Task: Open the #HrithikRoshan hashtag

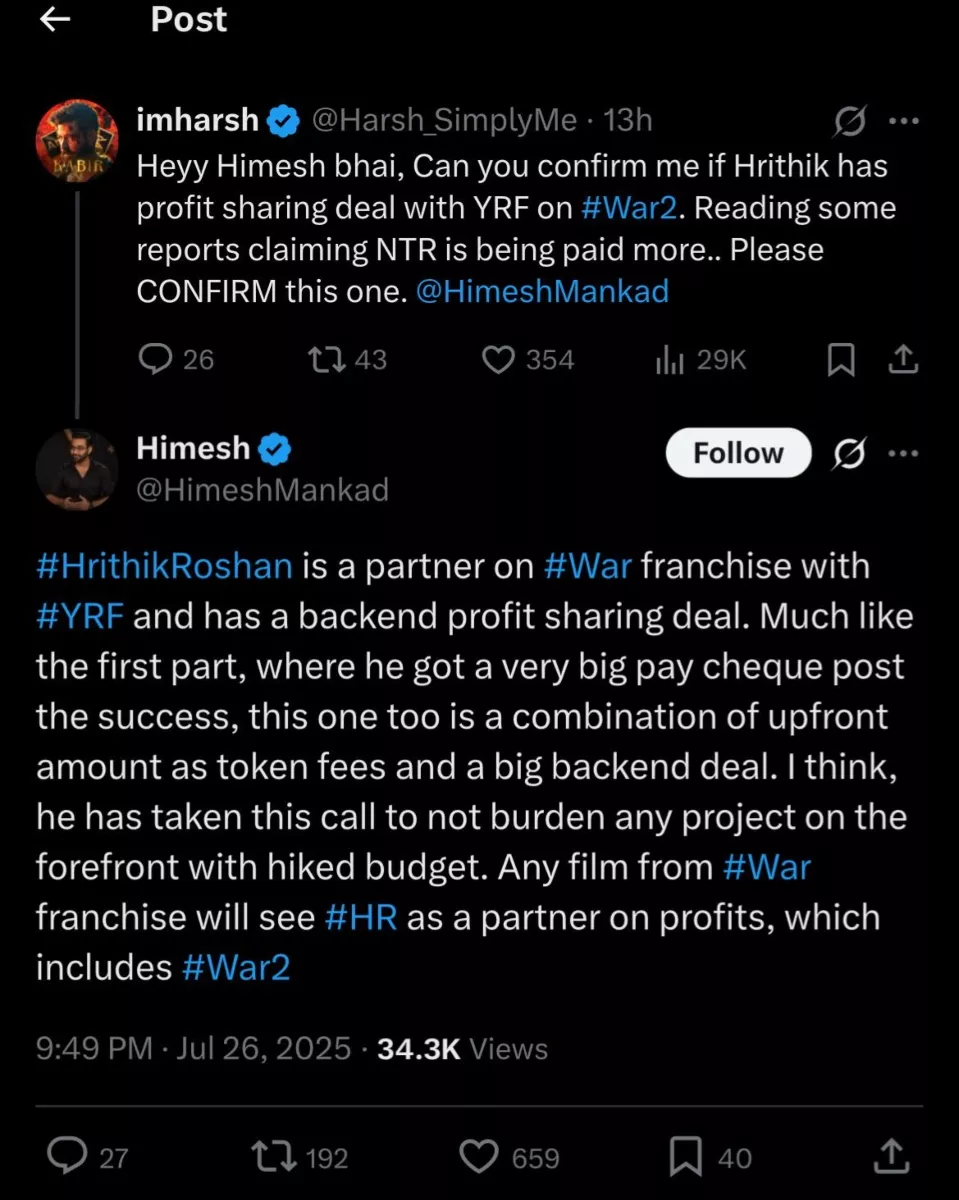Action: click(x=164, y=566)
